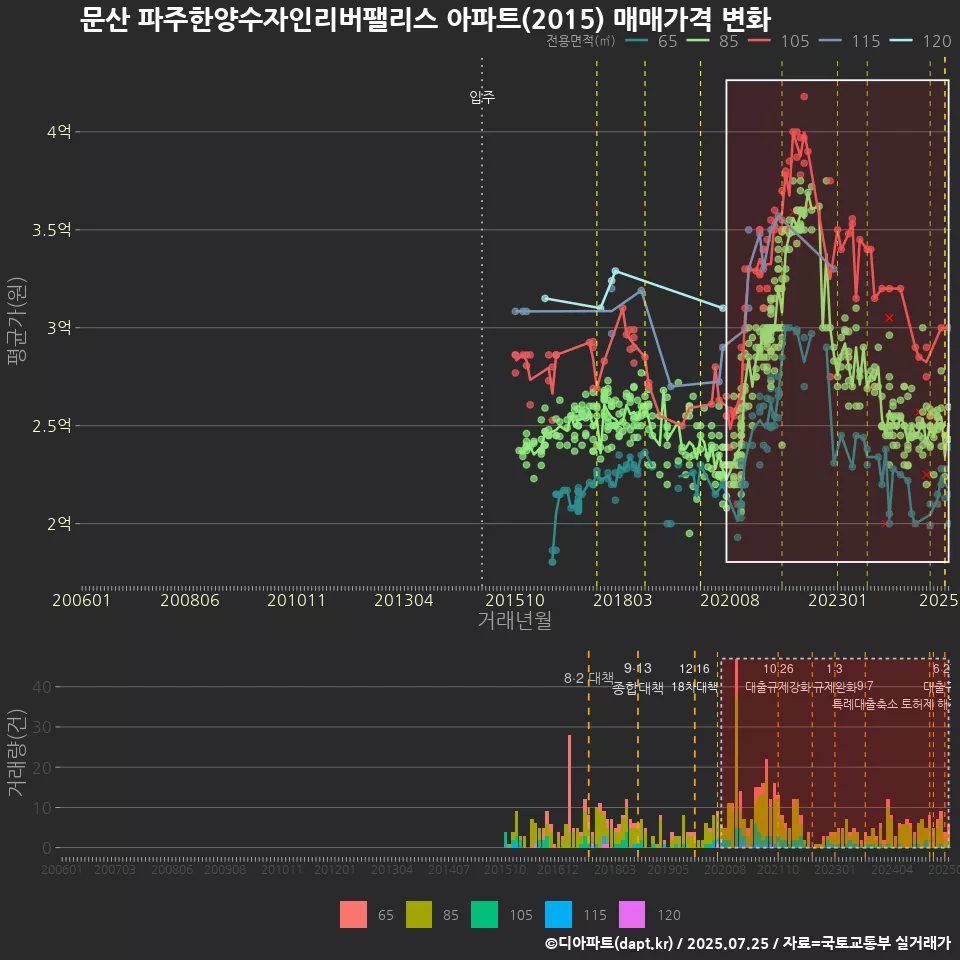Click the 30 volume axis label
Viewport: 960px width, 960px height.
42,727
